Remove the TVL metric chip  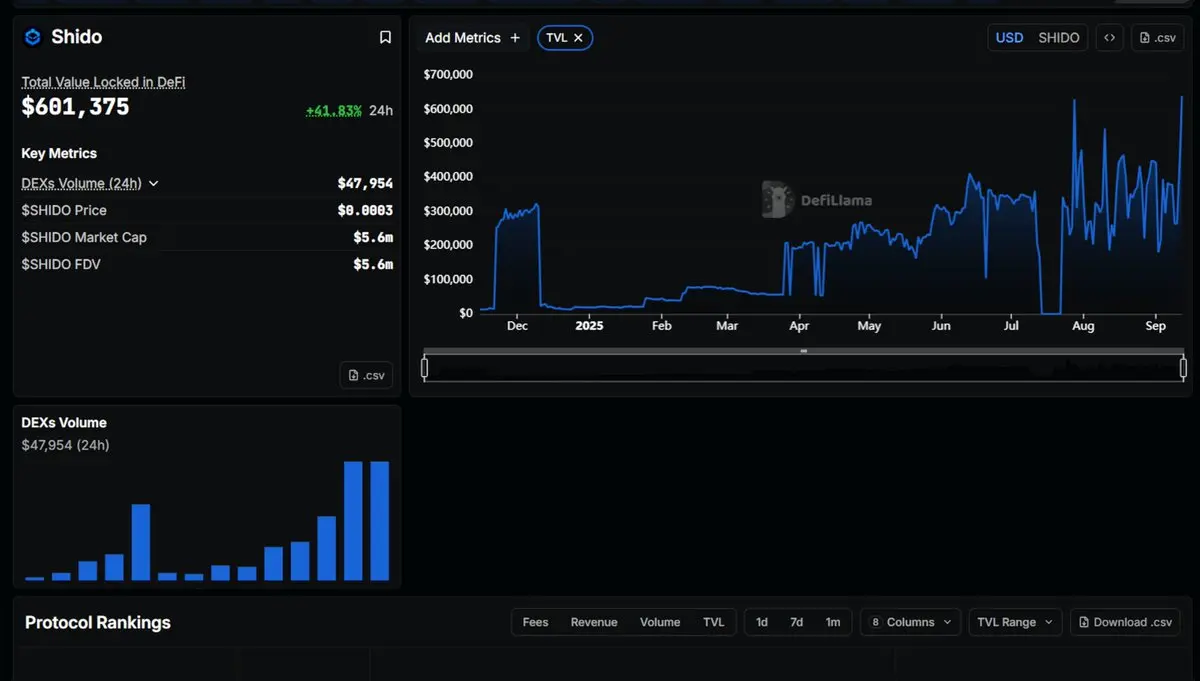(x=578, y=38)
